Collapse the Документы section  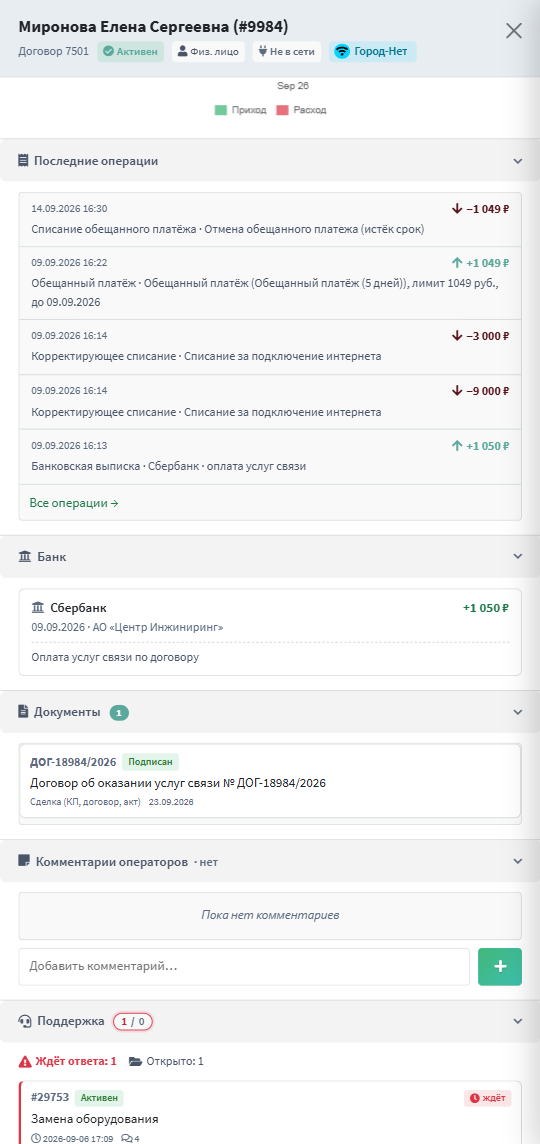coord(517,711)
